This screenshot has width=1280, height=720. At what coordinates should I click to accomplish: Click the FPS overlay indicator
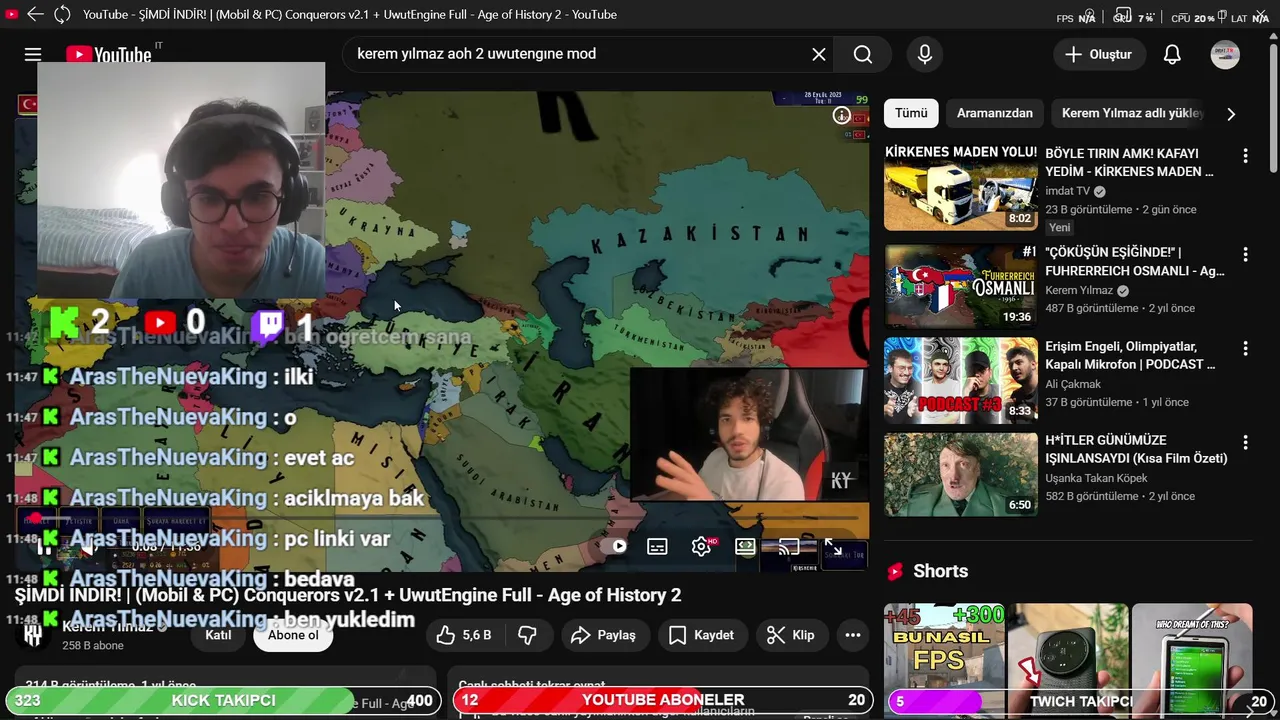[x=1075, y=18]
